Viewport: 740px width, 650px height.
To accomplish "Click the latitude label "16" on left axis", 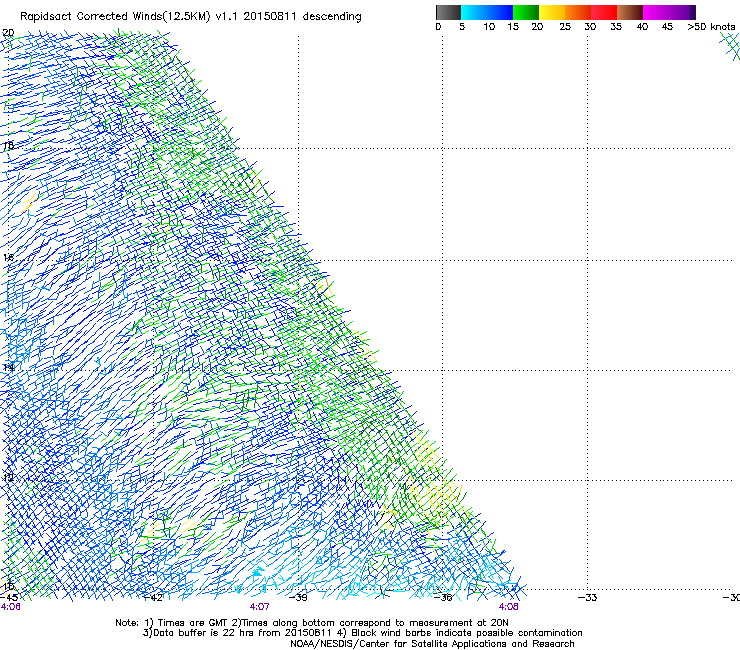I will pos(8,258).
